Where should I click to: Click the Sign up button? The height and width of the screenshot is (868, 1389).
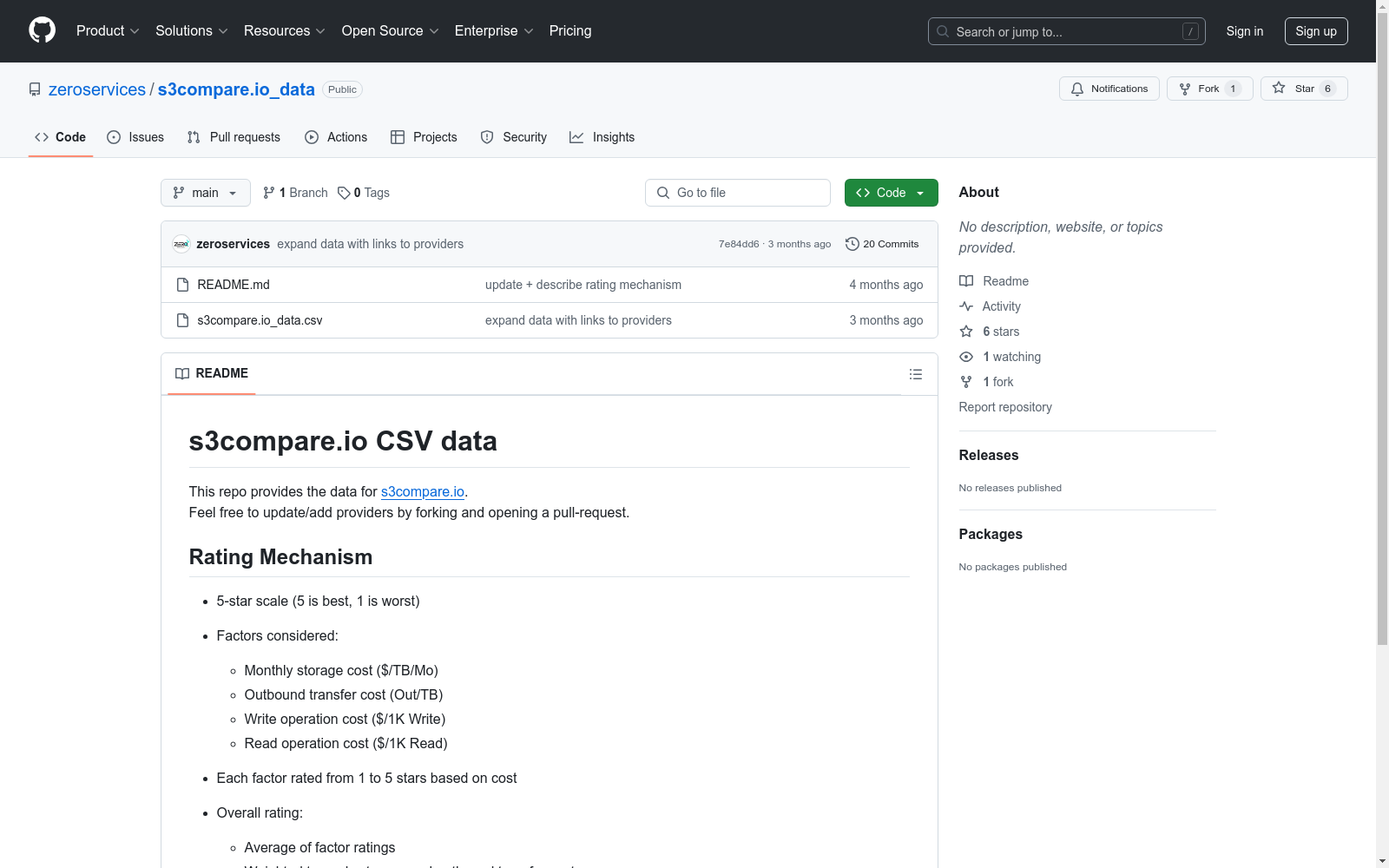1316,31
